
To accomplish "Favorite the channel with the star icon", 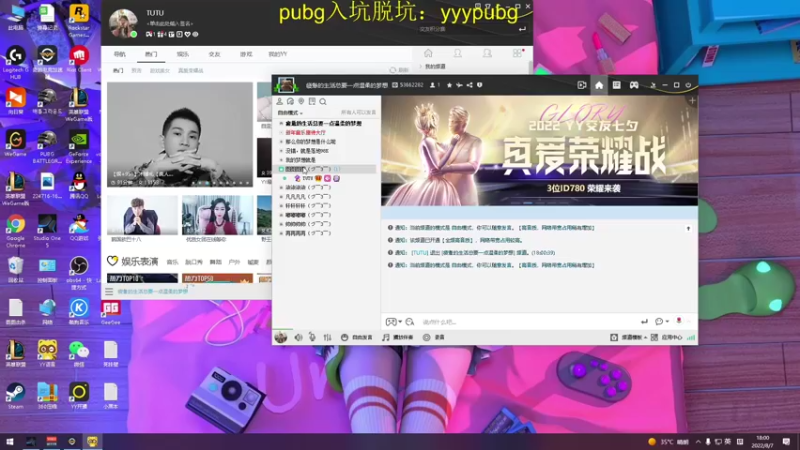I will point(449,85).
